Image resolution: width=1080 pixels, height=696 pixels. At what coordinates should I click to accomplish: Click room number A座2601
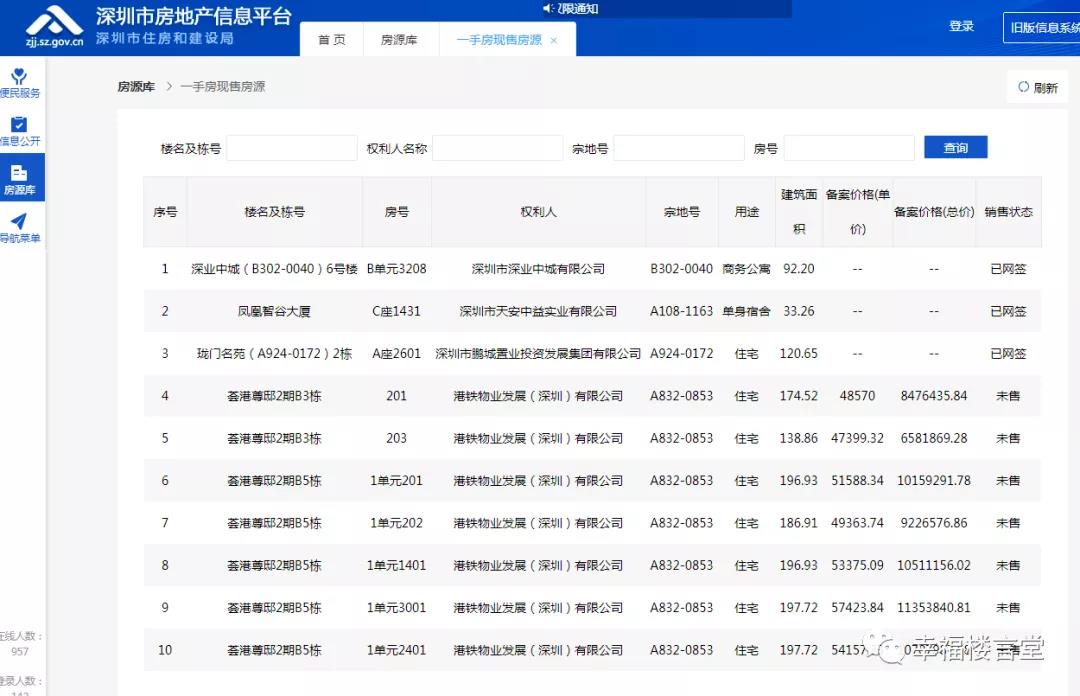tap(396, 354)
